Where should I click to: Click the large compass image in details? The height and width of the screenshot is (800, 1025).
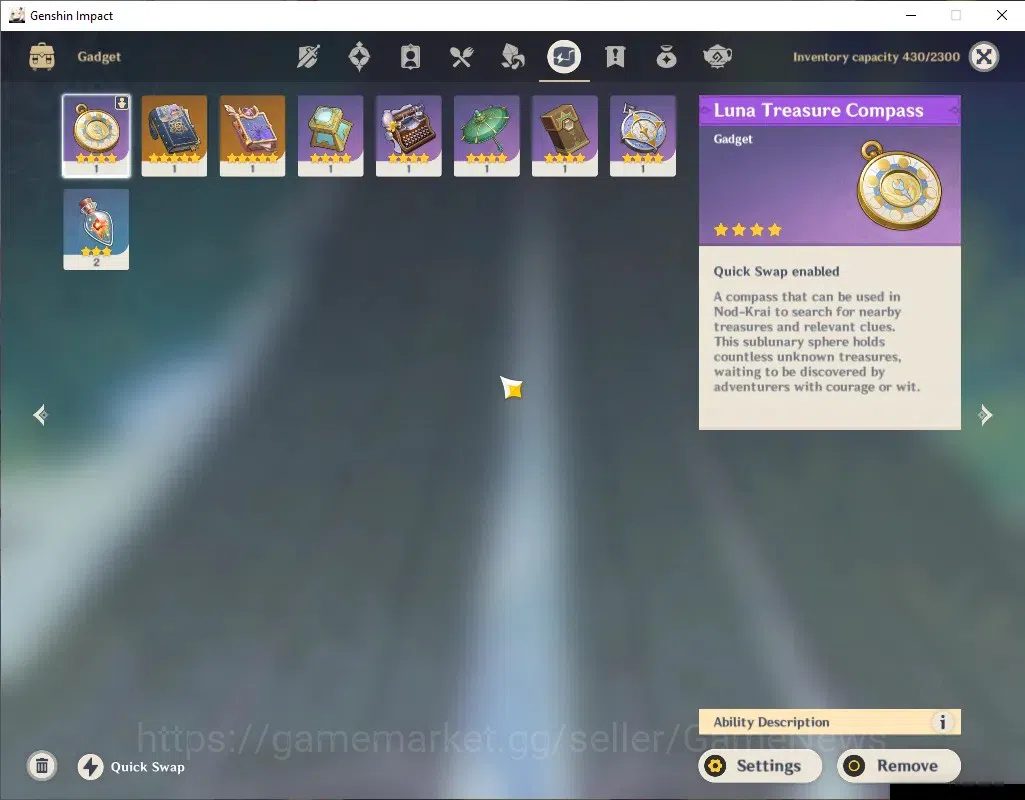pyautogui.click(x=899, y=185)
